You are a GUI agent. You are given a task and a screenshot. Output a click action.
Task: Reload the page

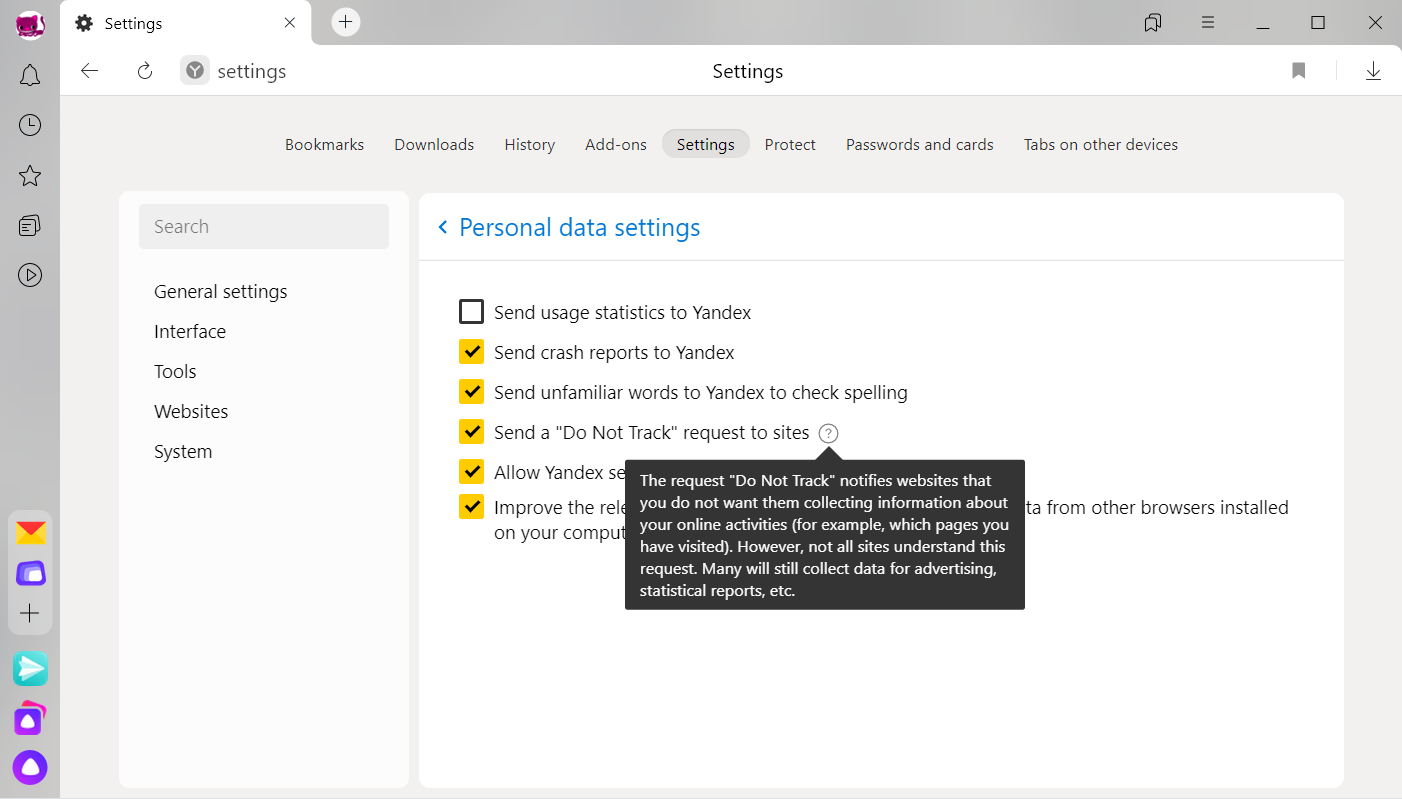145,71
